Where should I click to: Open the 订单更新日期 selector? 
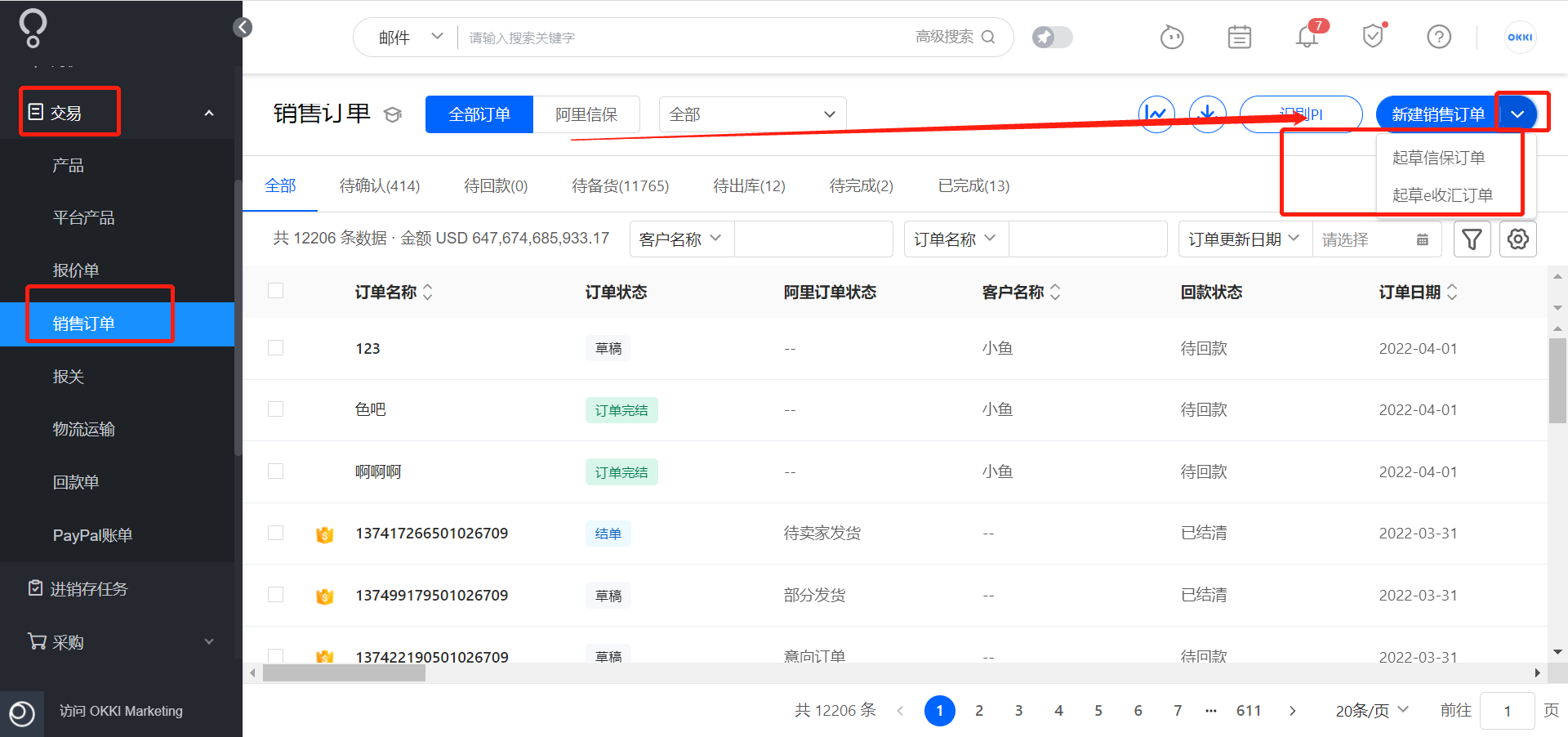point(1245,239)
